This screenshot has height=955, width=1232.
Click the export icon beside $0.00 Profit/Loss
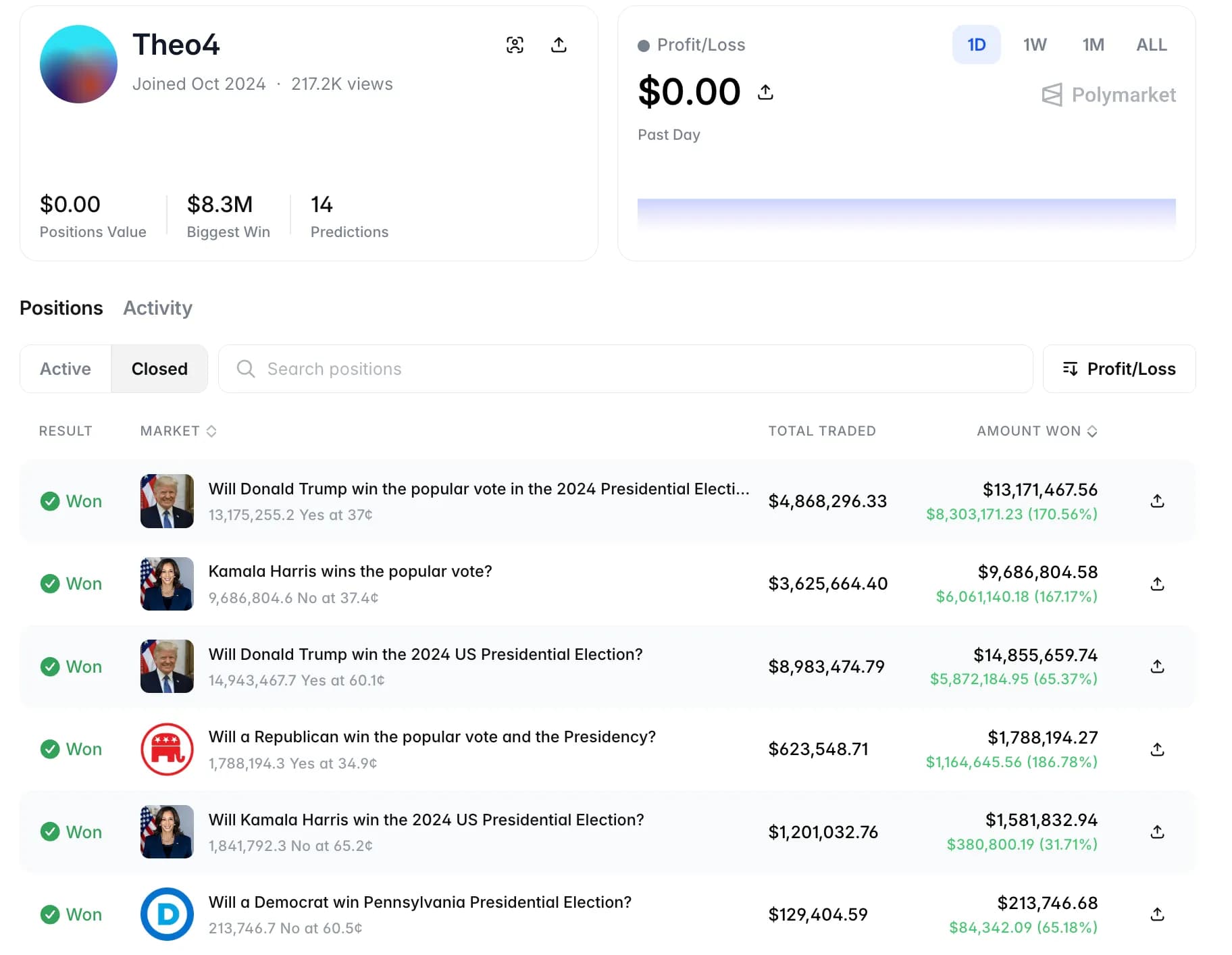tap(766, 92)
